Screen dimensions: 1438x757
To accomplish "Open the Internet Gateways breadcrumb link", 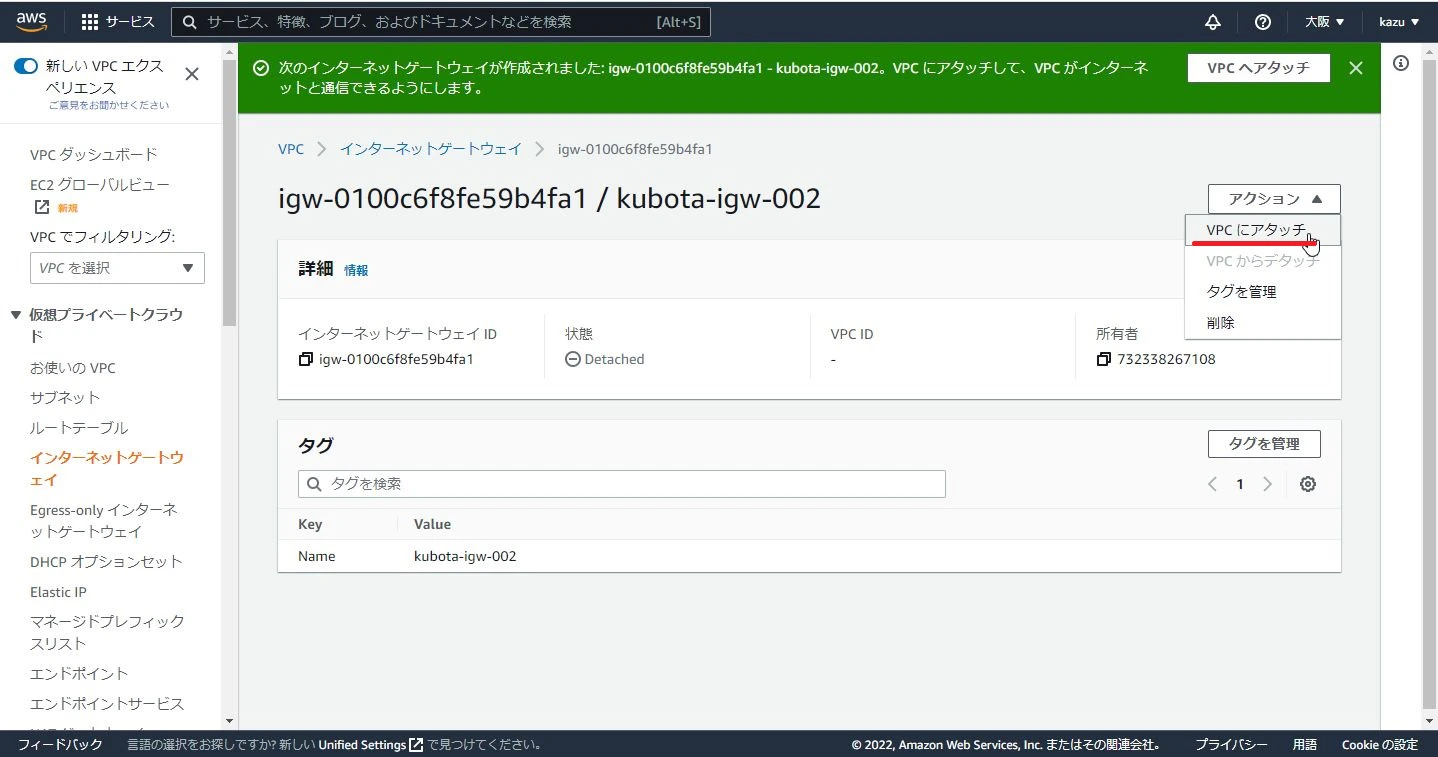I will coord(431,149).
